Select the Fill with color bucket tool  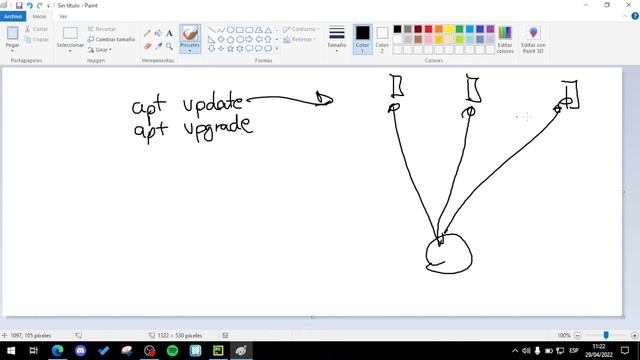[158, 33]
